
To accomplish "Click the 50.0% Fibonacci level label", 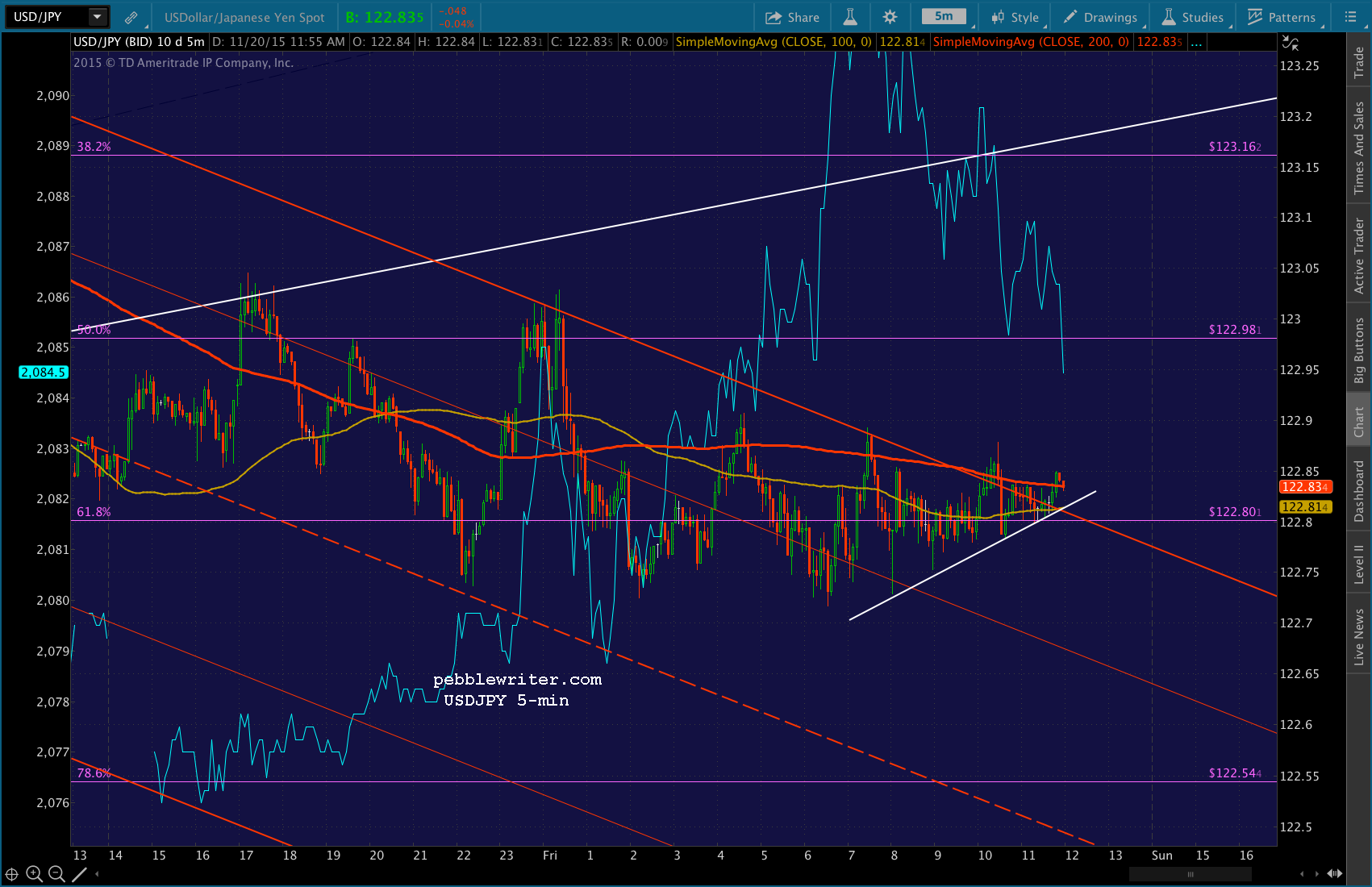I will click(x=94, y=330).
